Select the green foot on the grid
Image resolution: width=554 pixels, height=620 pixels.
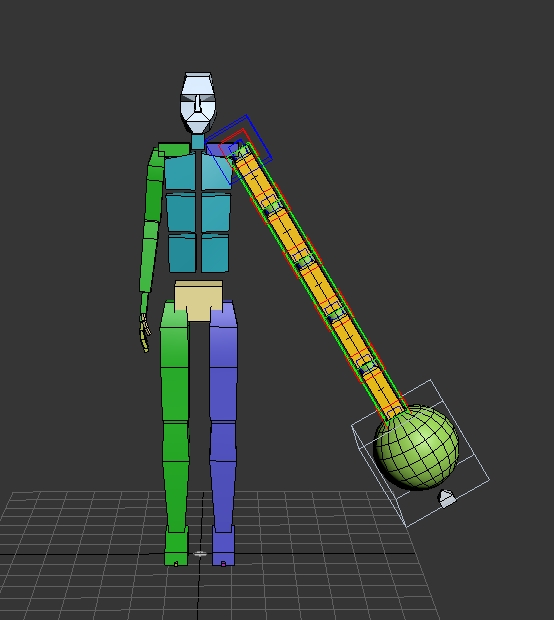(x=176, y=548)
